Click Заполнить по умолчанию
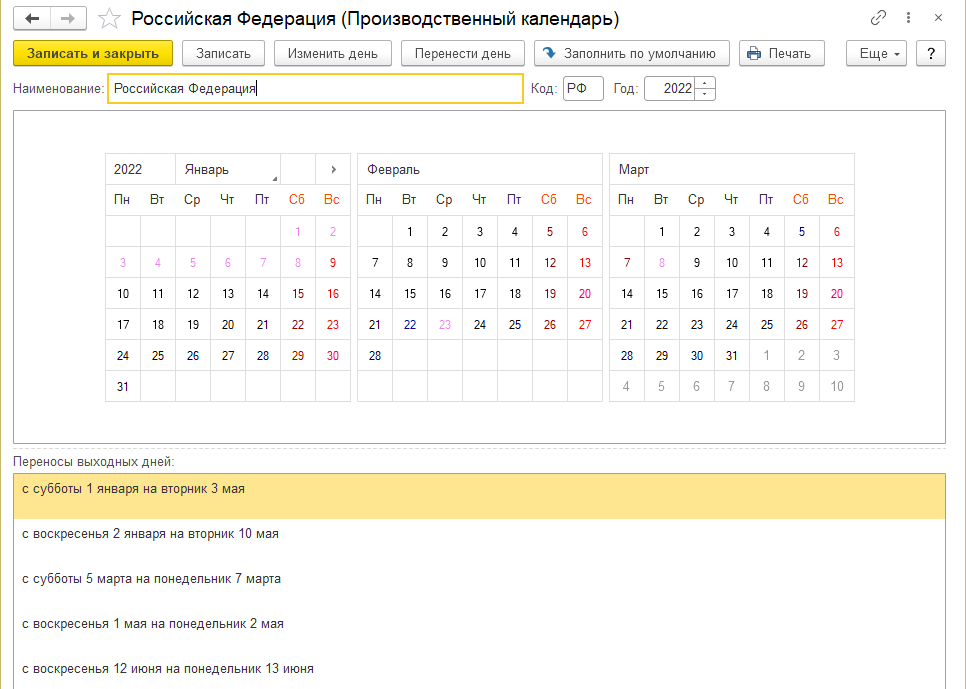The width and height of the screenshot is (966, 689). click(x=631, y=53)
